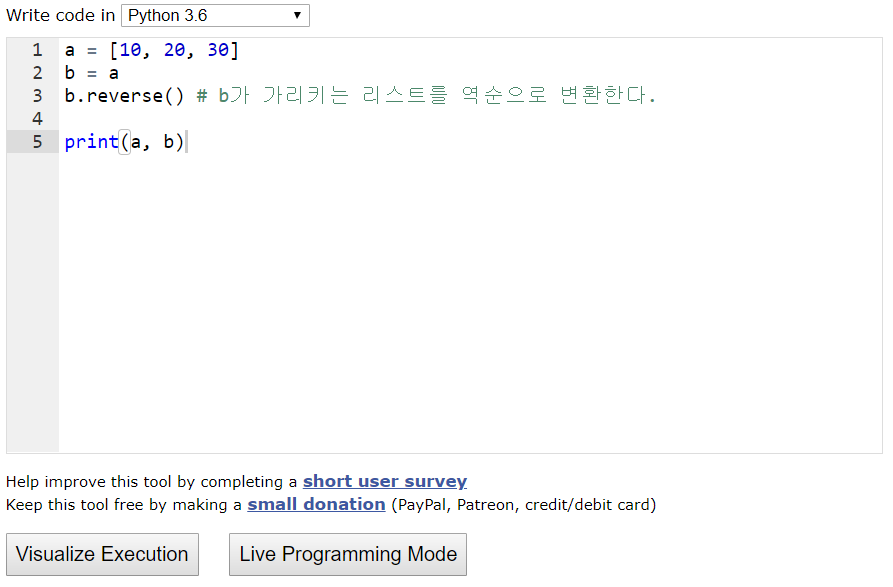893x587 pixels.
Task: Click highlighted line number 5 in gutter
Action: pos(37,142)
